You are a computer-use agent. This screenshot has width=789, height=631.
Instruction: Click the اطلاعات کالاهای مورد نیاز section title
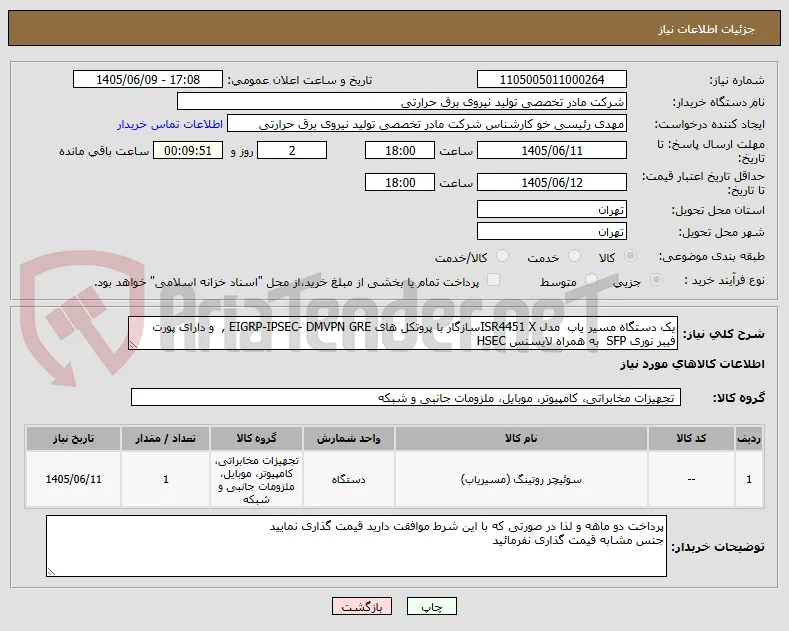coord(692,364)
